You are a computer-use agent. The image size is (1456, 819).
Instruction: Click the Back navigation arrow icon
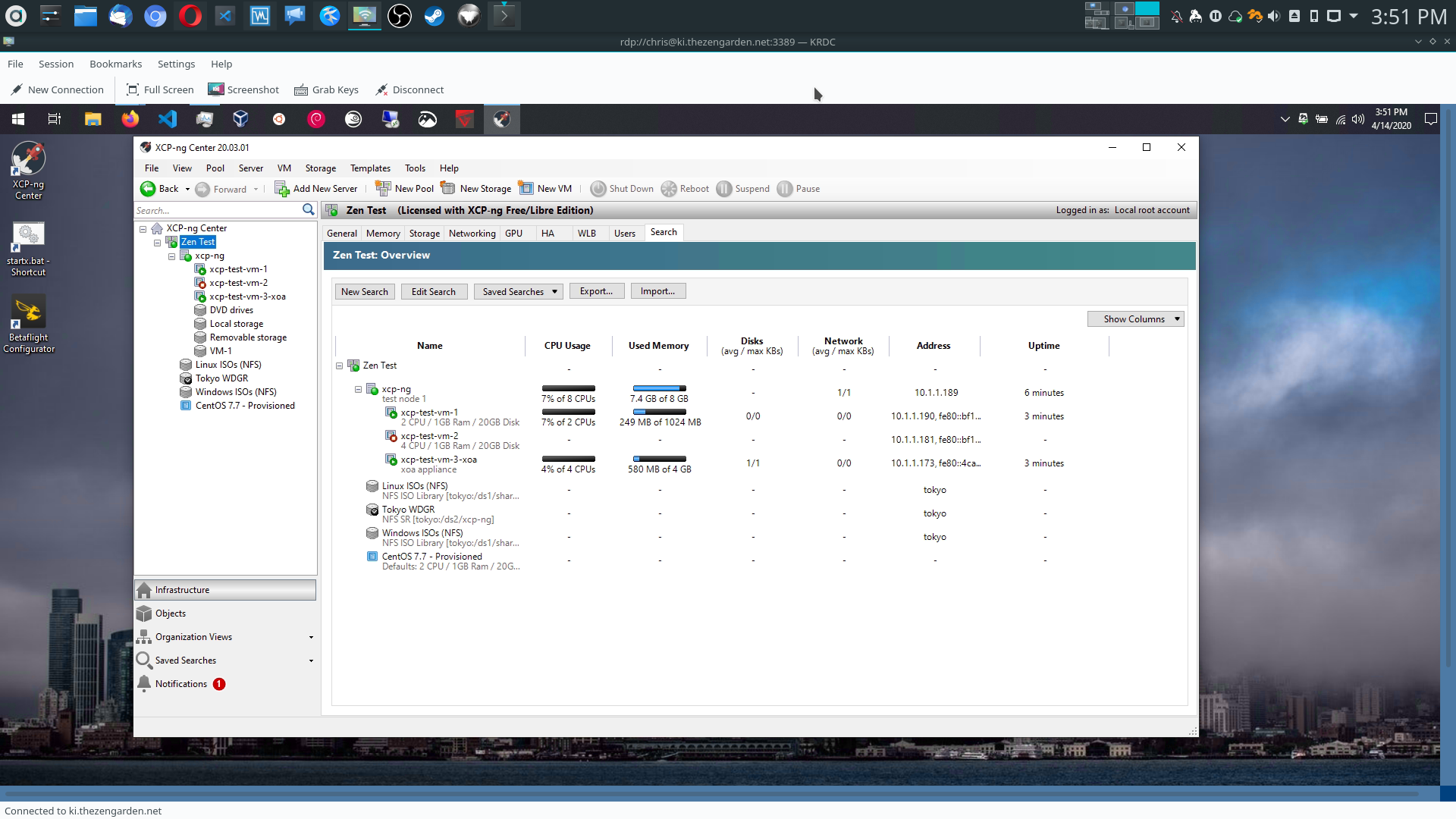pos(148,189)
